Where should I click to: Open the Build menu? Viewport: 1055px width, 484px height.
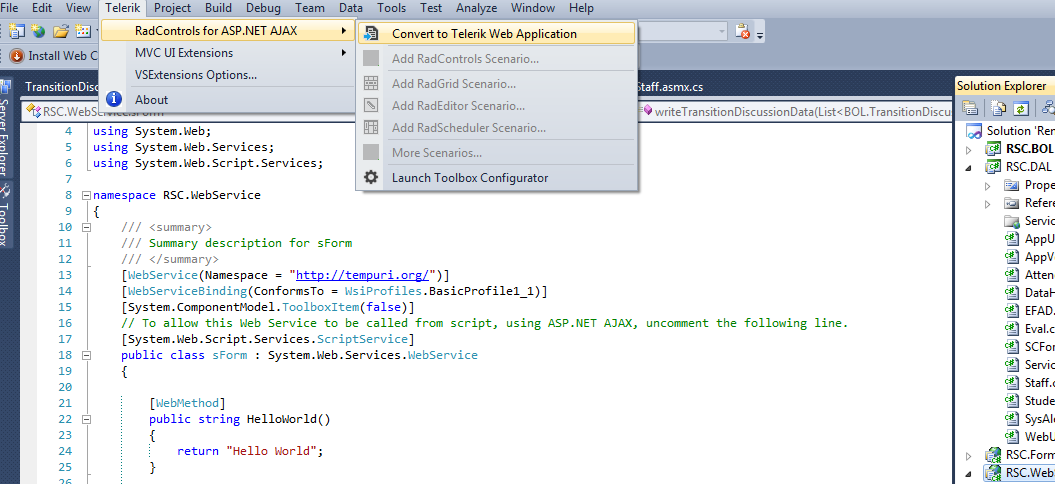218,8
